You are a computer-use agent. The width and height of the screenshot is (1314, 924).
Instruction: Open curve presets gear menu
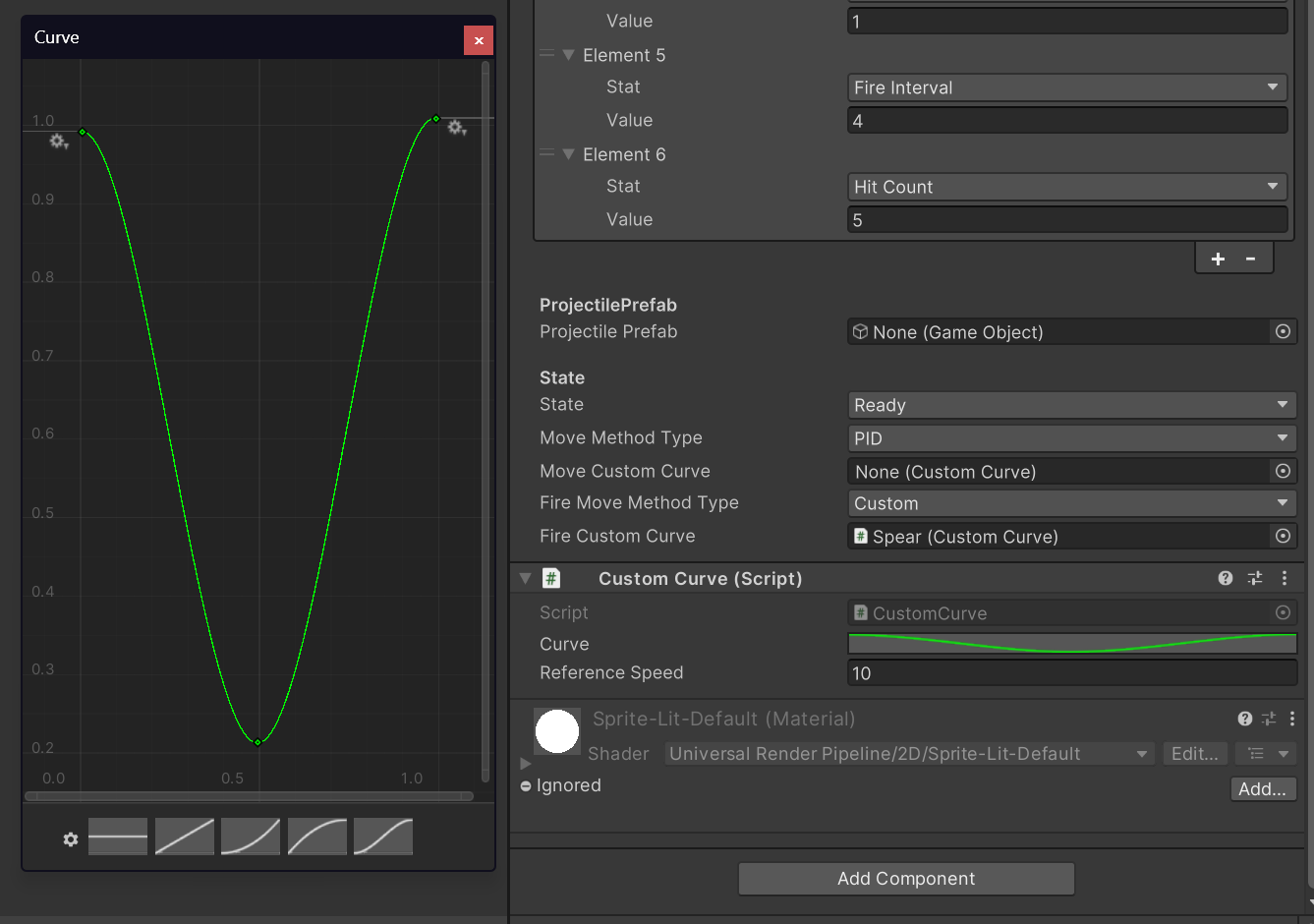click(x=71, y=839)
